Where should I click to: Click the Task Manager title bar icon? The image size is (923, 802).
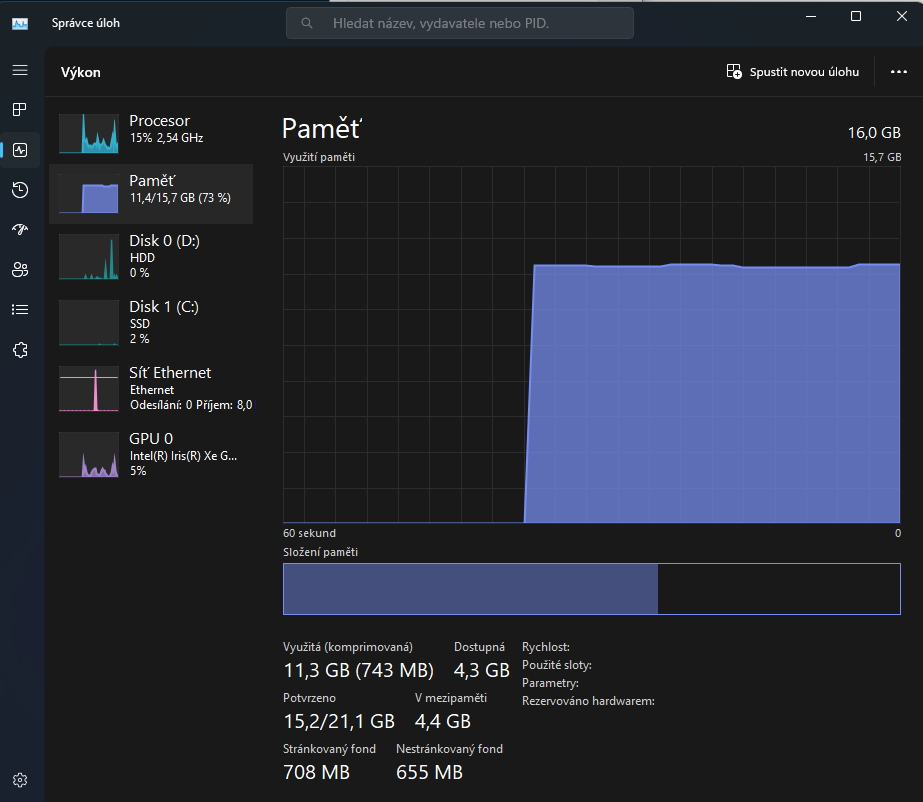[20, 23]
